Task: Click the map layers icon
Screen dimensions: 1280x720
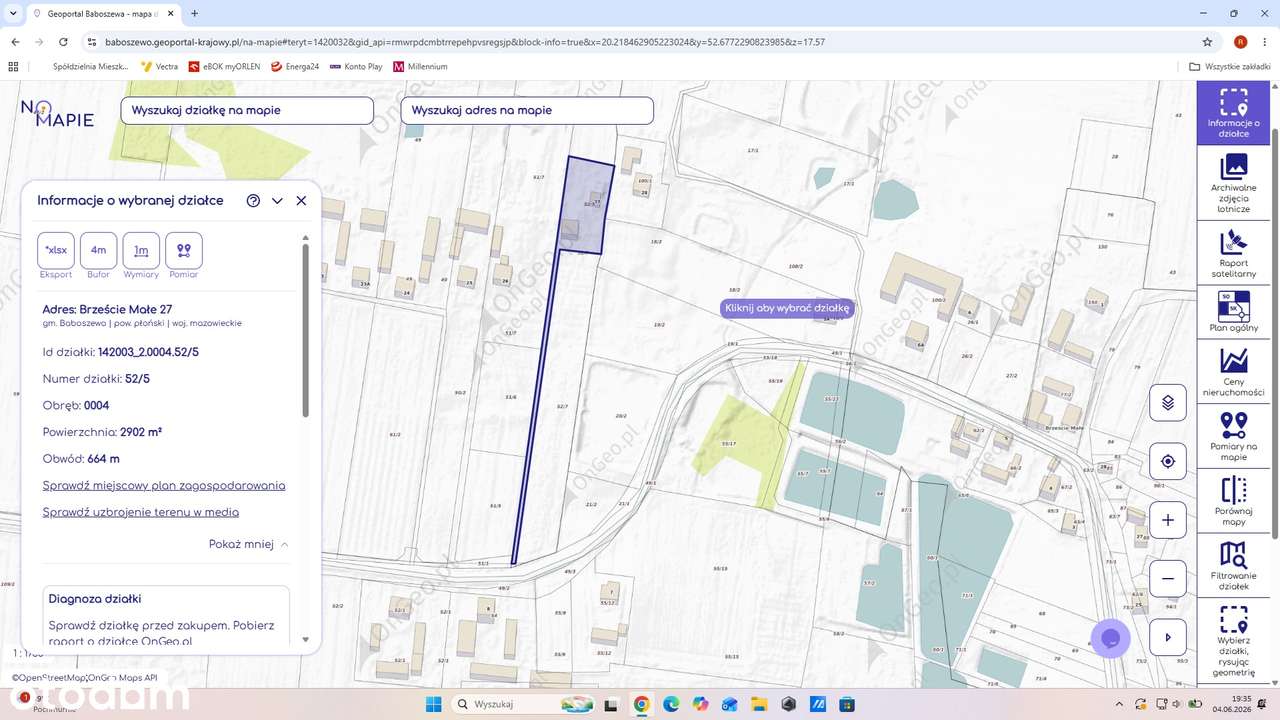Action: 1167,403
